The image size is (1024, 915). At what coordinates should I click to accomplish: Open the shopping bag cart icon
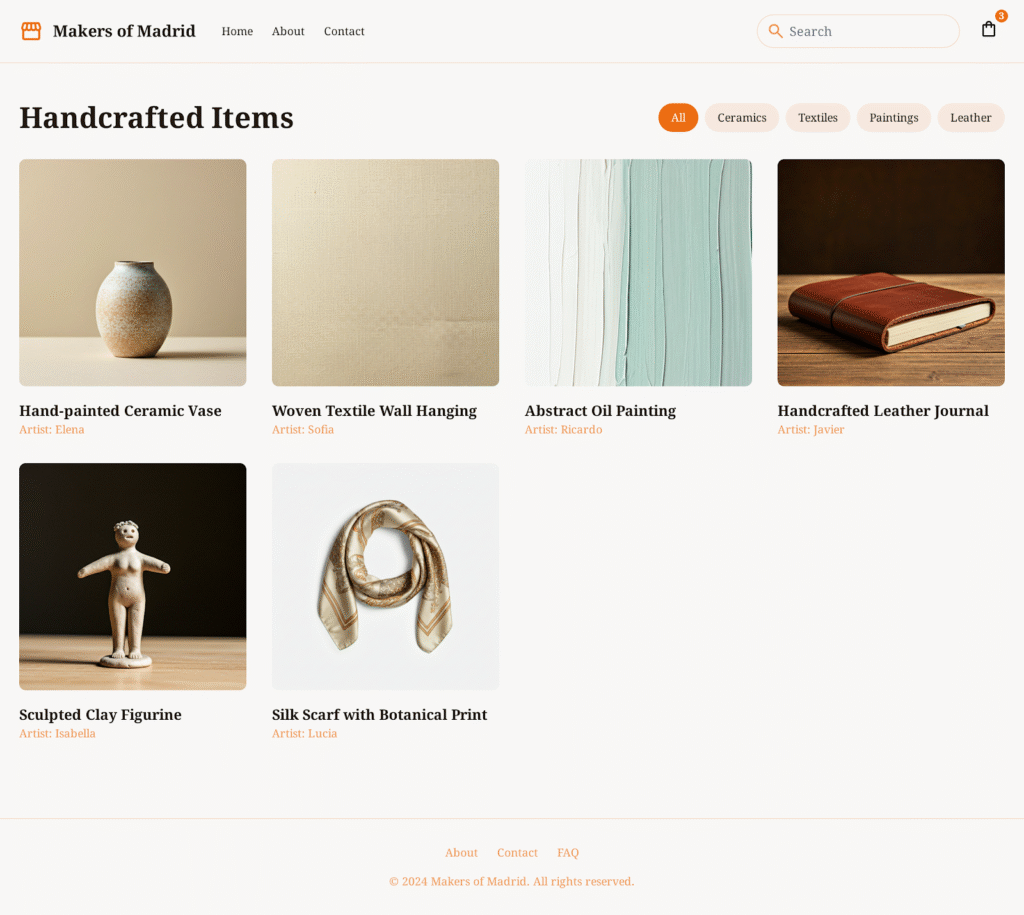(988, 29)
